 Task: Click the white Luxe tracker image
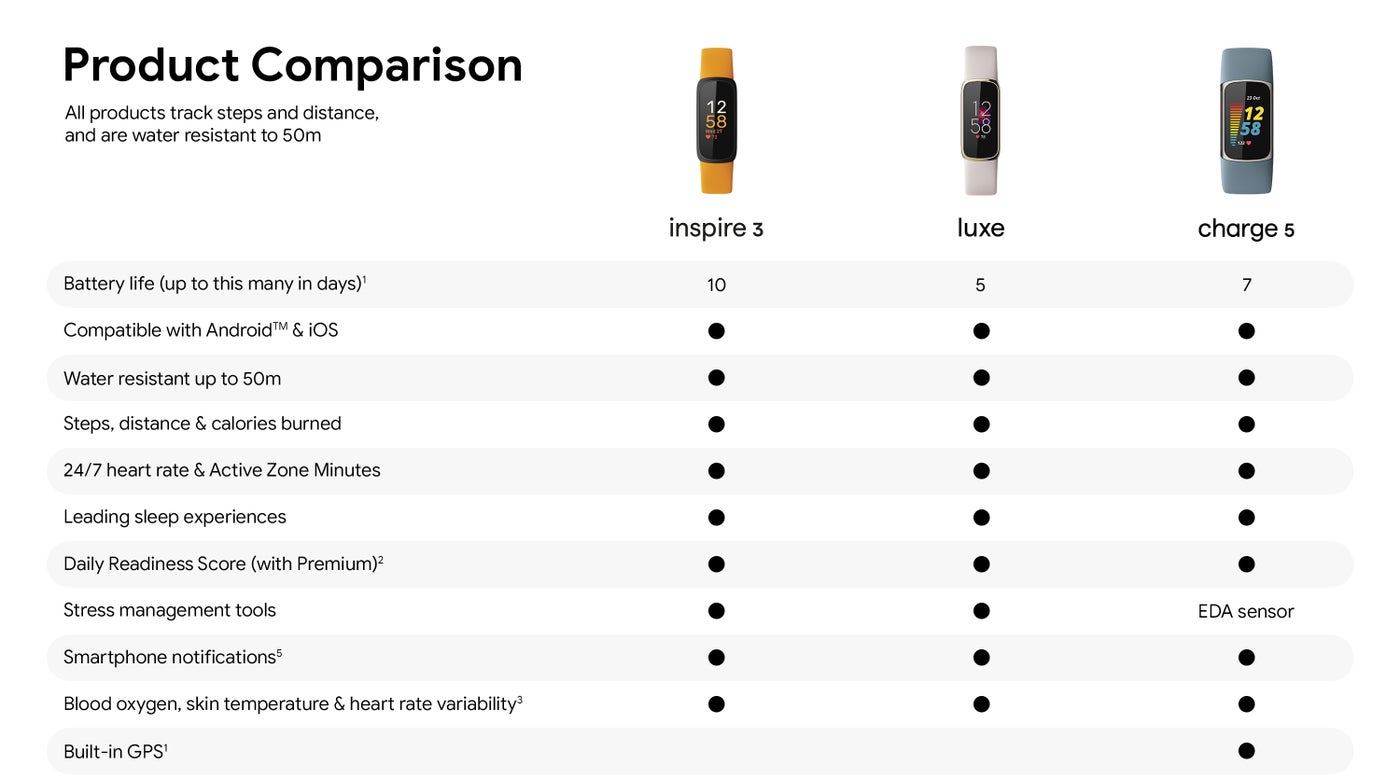pyautogui.click(x=980, y=121)
